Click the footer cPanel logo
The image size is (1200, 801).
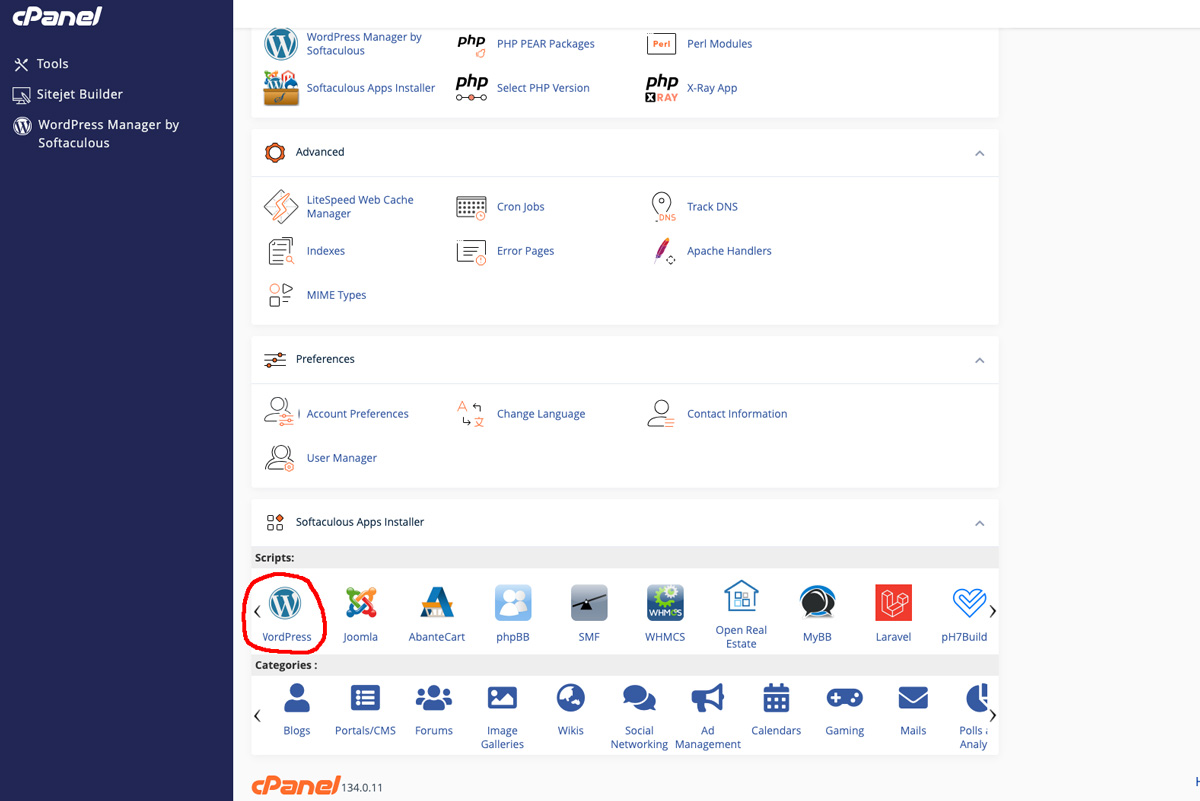click(x=296, y=785)
